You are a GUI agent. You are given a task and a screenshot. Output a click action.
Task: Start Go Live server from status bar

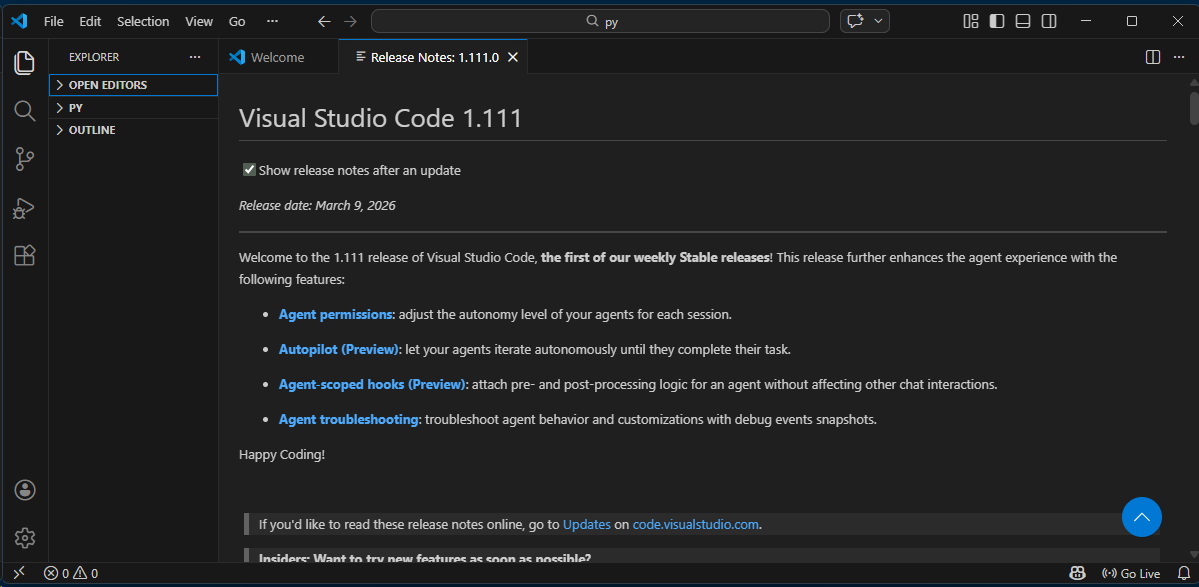click(1131, 574)
